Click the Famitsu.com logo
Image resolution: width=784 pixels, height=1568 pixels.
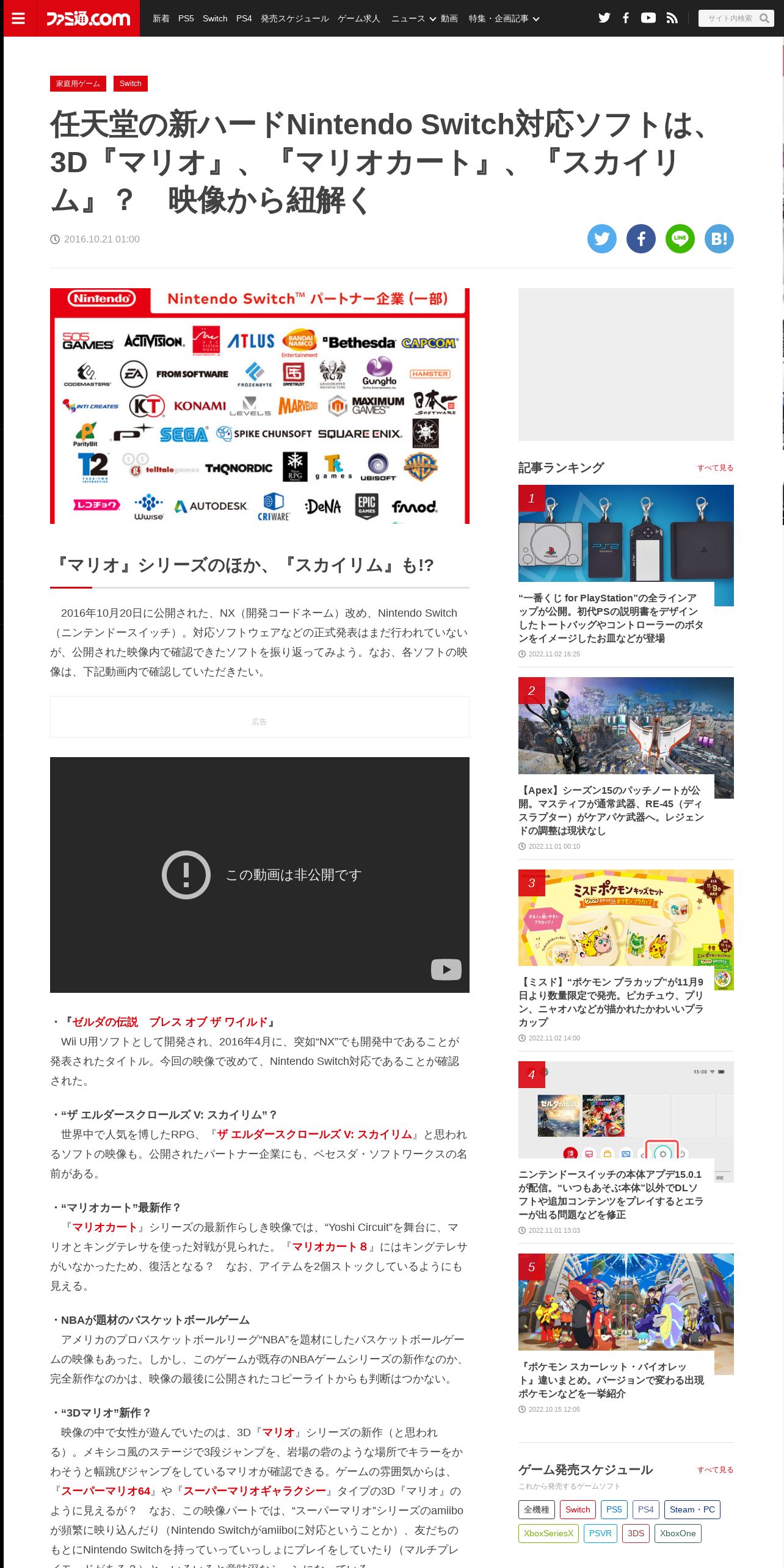coord(88,18)
